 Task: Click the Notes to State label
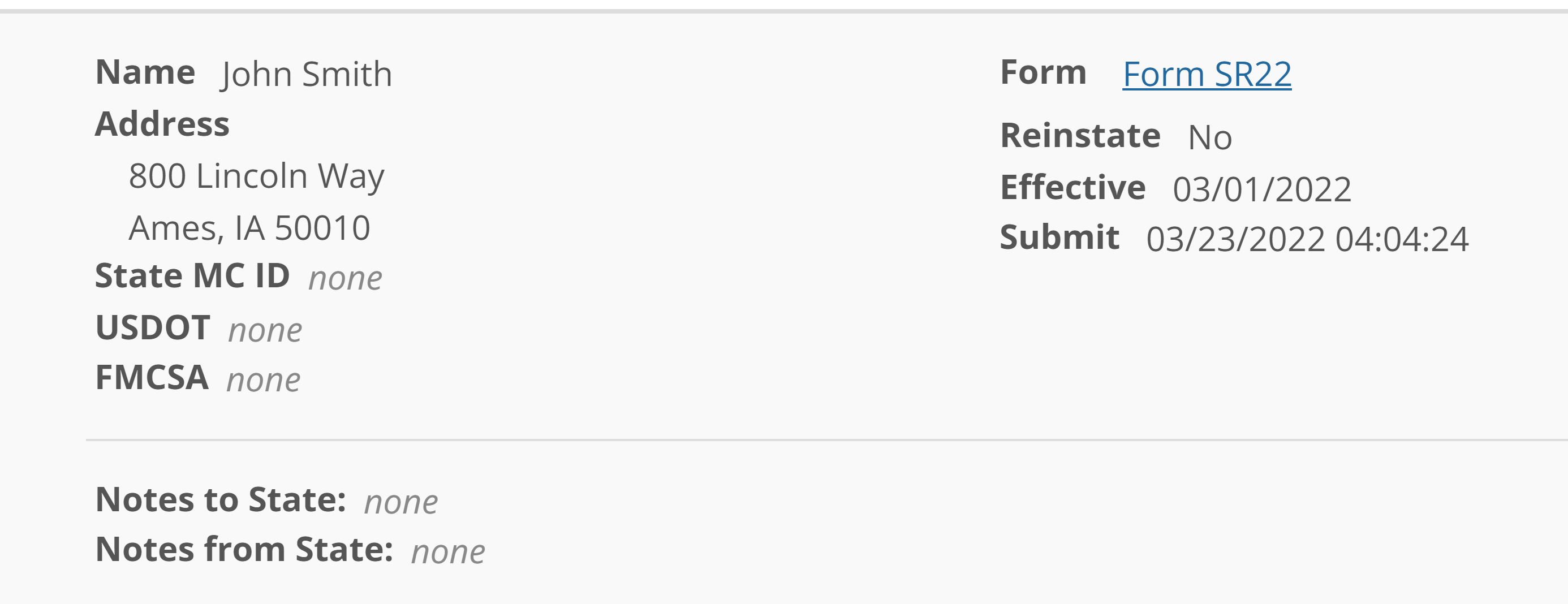(x=221, y=501)
